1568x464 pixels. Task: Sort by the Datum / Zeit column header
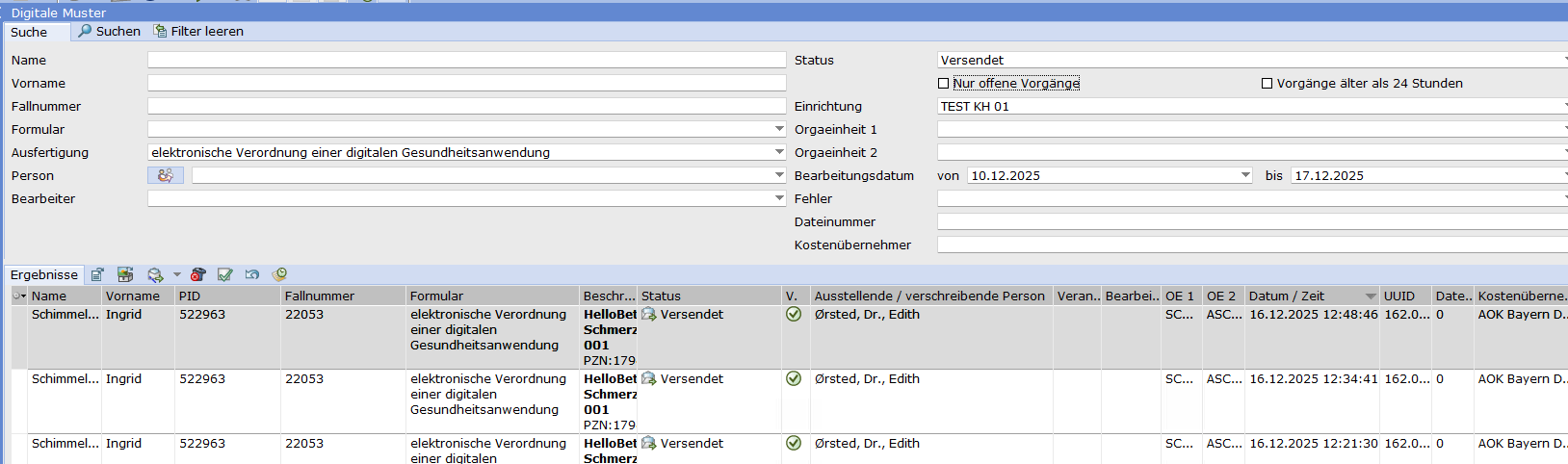tap(1312, 296)
